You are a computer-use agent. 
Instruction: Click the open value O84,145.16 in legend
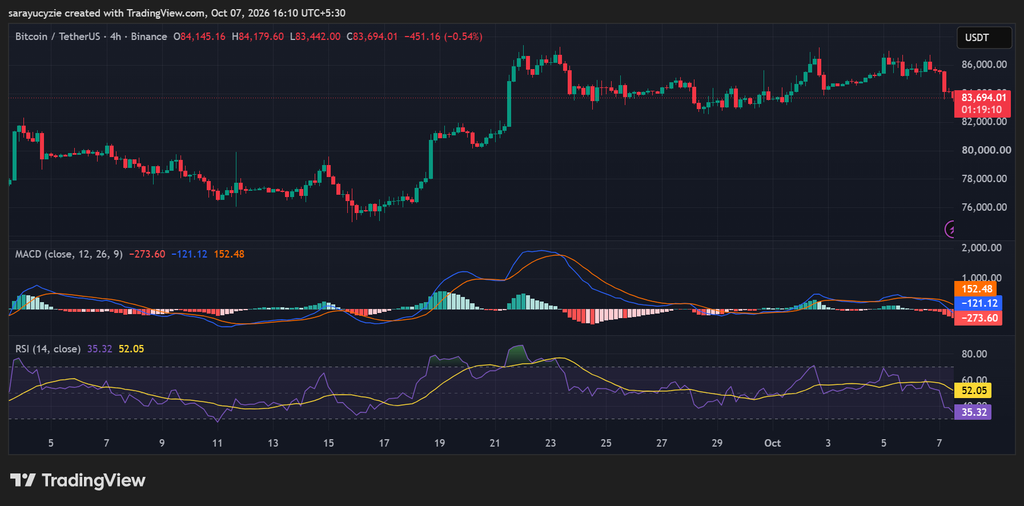199,37
